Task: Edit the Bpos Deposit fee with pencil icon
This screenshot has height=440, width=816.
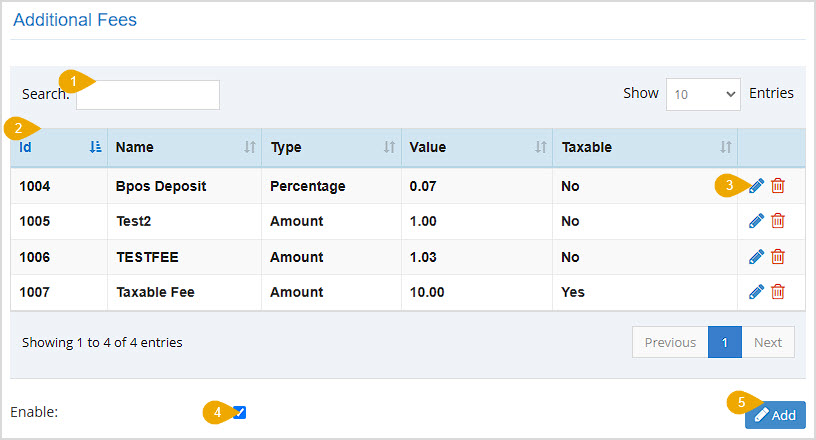Action: [756, 186]
